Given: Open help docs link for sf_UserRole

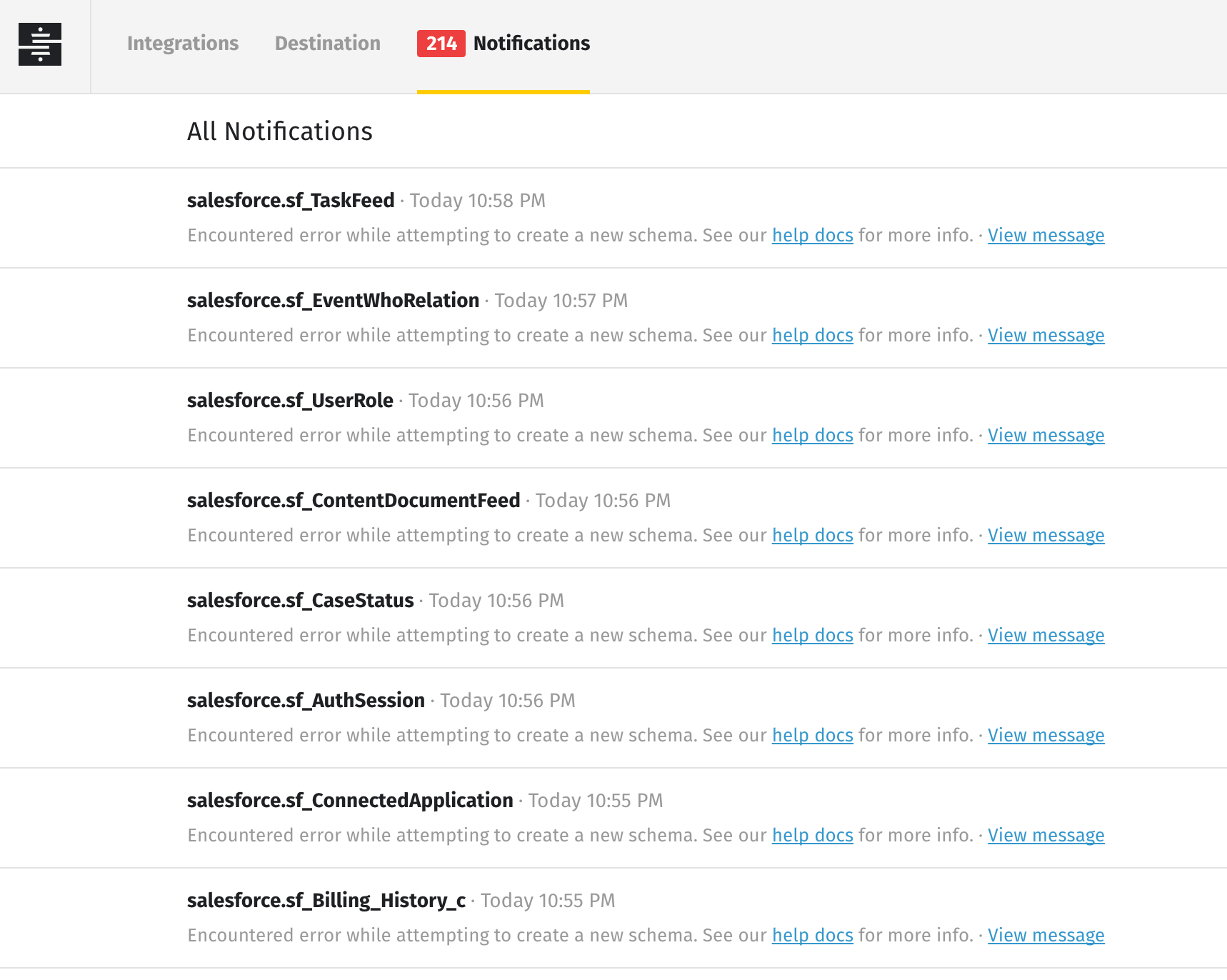Looking at the screenshot, I should tap(813, 436).
